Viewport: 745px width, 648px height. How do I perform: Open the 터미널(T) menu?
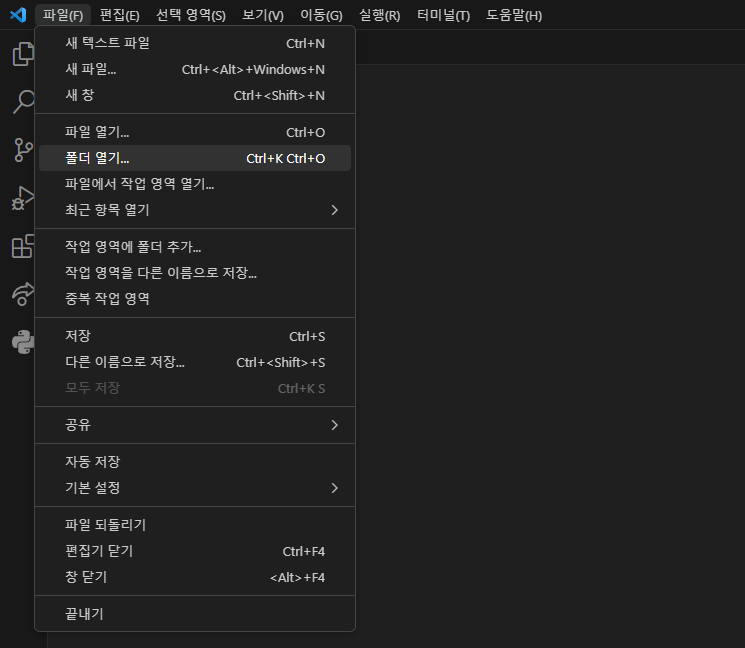point(443,15)
